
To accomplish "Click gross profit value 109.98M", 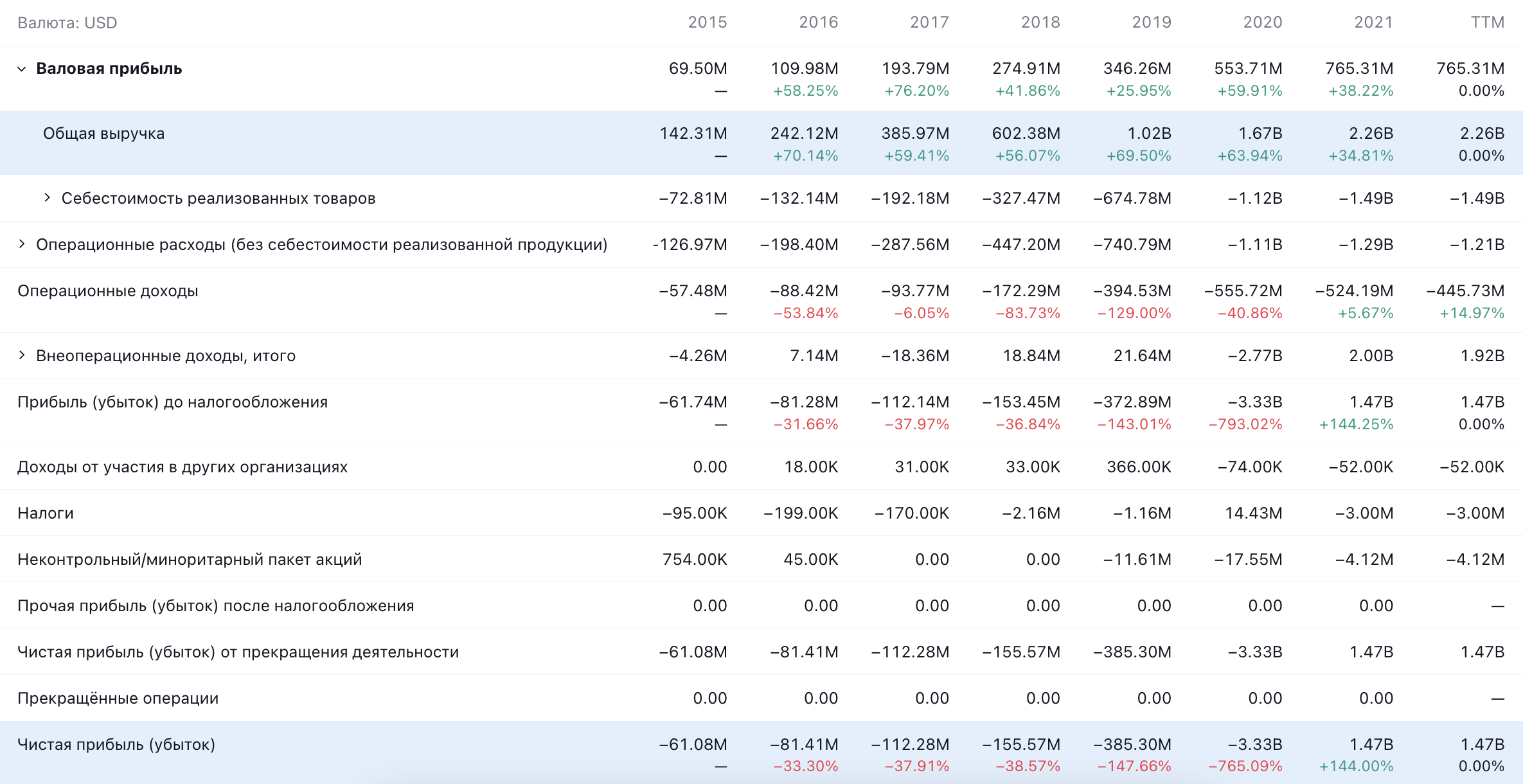I will coord(805,69).
